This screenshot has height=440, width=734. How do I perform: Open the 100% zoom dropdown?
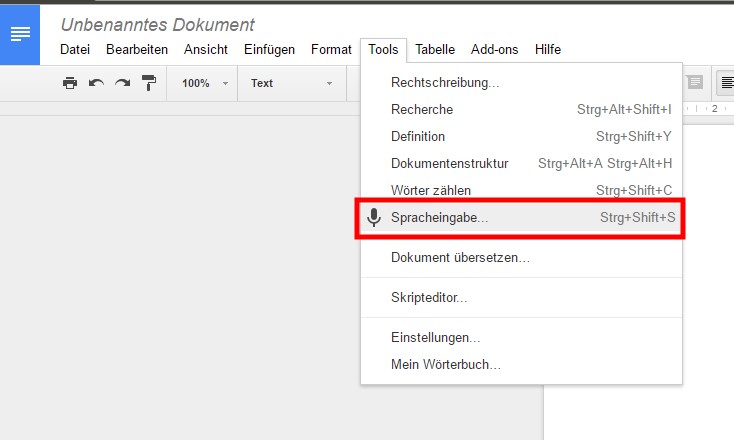[x=205, y=83]
